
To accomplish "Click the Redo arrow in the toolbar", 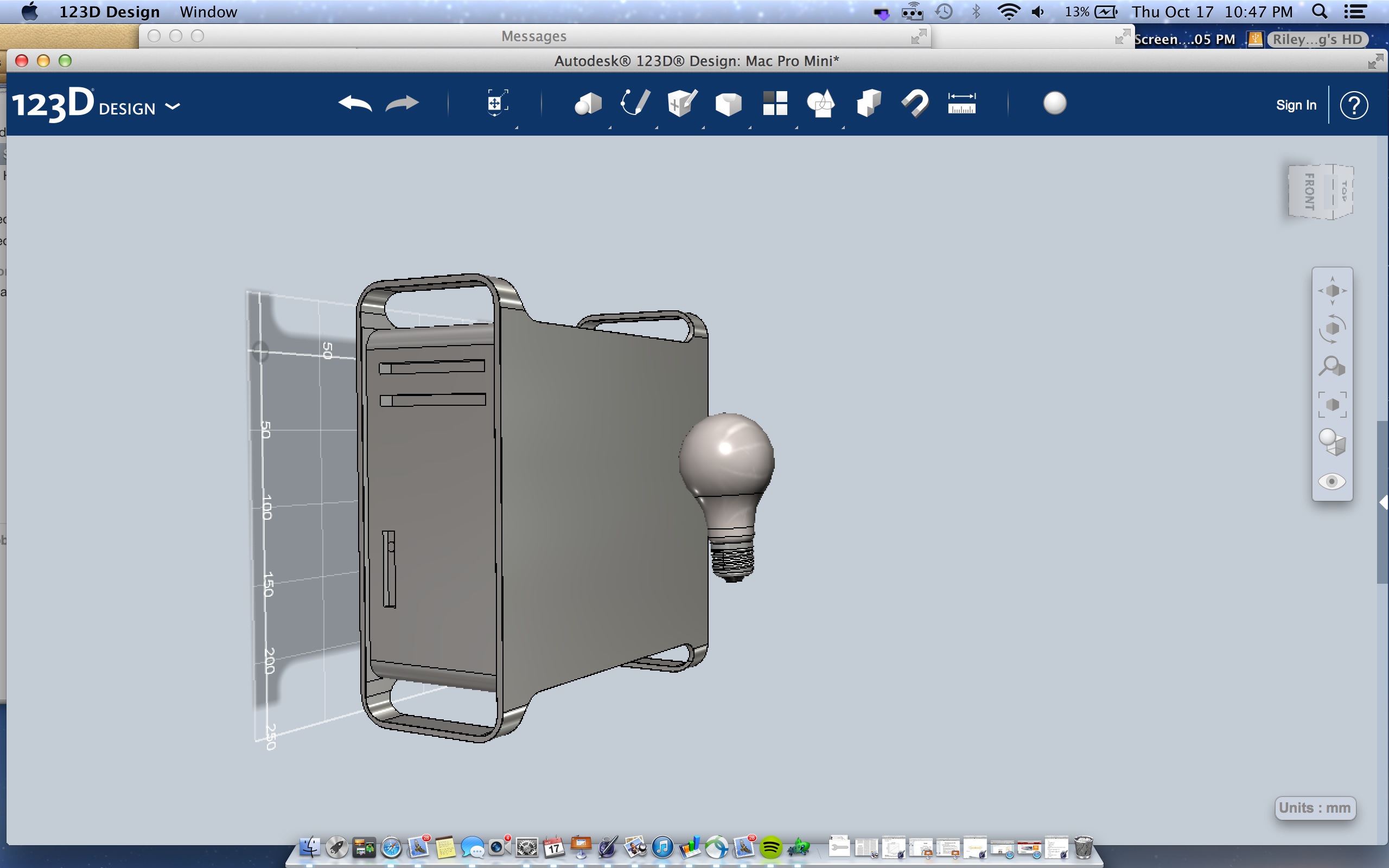I will (402, 103).
